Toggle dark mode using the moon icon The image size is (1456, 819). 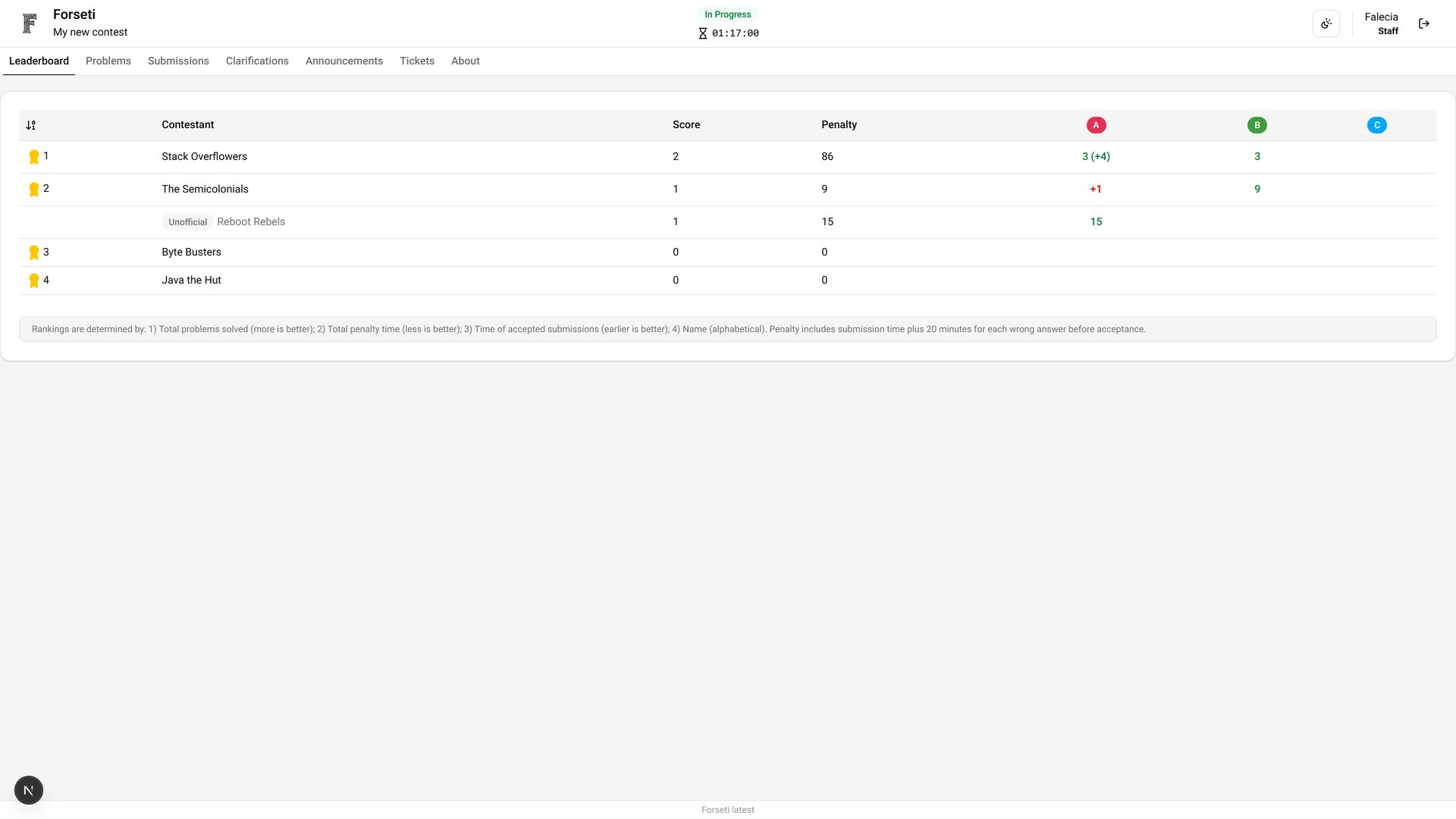pos(1326,24)
